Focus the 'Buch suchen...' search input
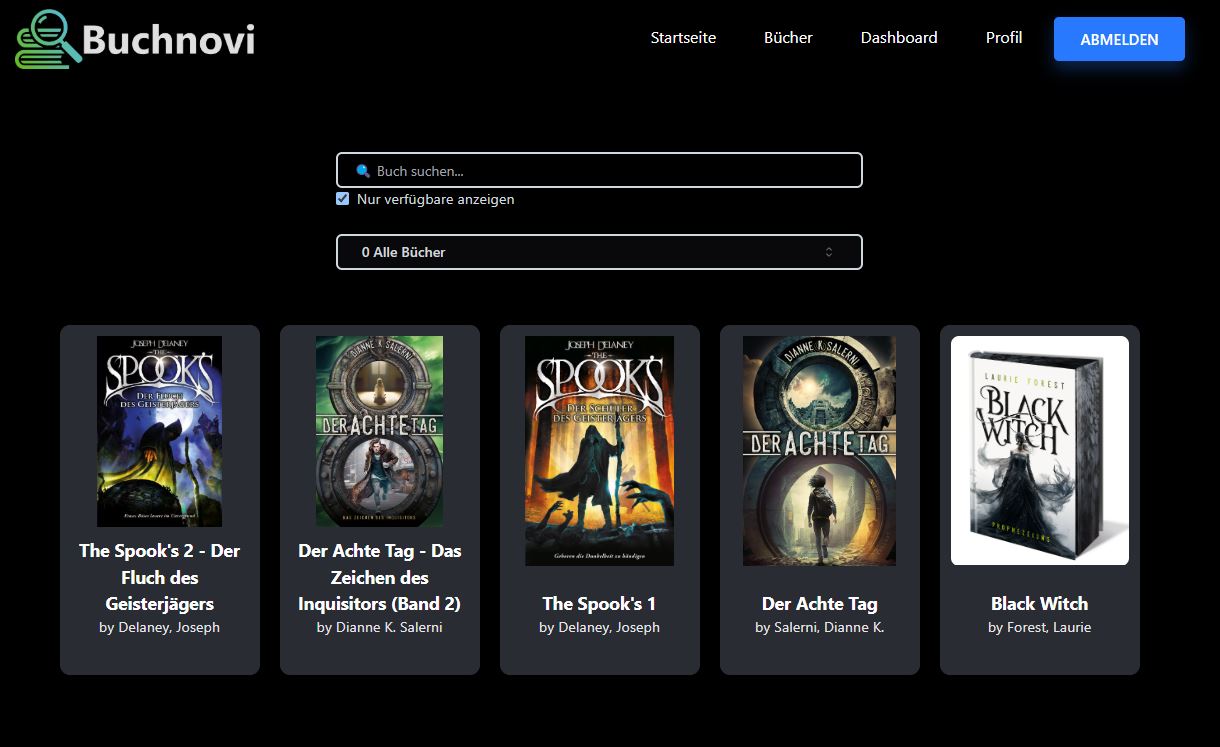This screenshot has height=747, width=1220. coord(610,171)
